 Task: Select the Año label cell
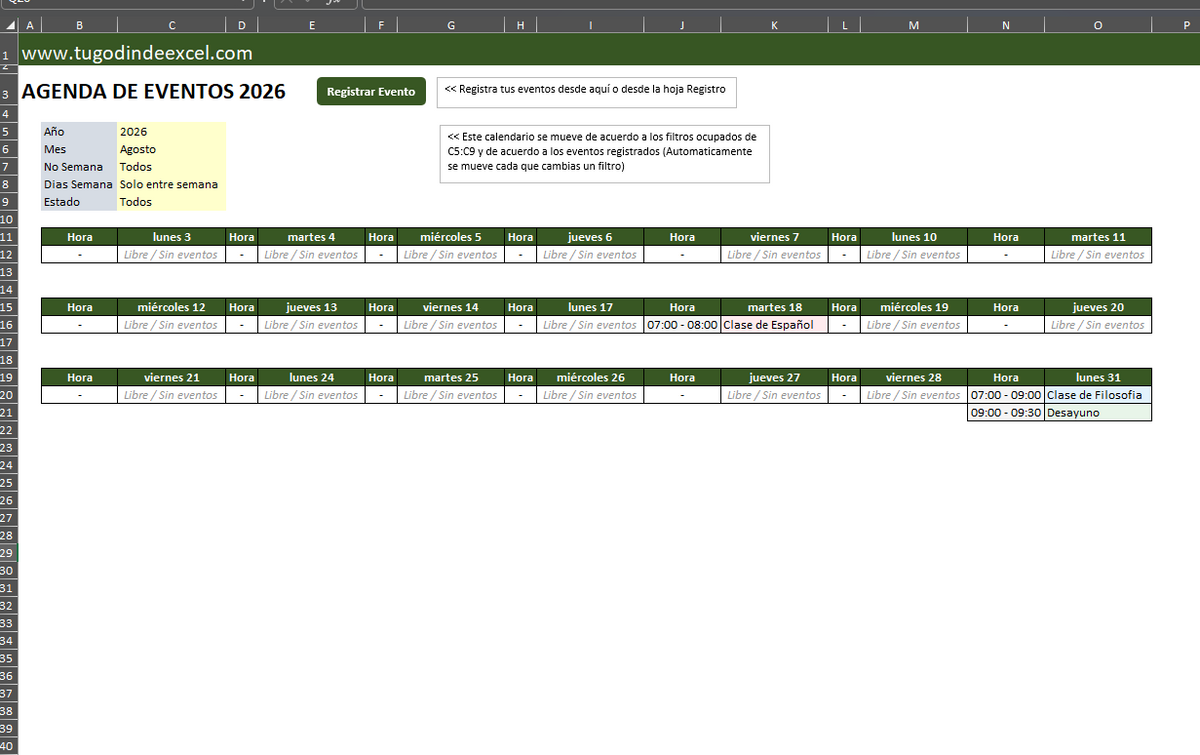click(x=79, y=131)
